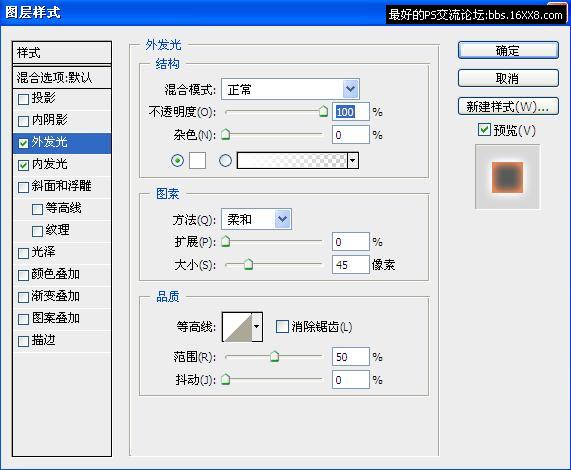Select 斜面和浮雕 bevel and emboss entry
Screen dimensions: 571x470
tap(62, 186)
